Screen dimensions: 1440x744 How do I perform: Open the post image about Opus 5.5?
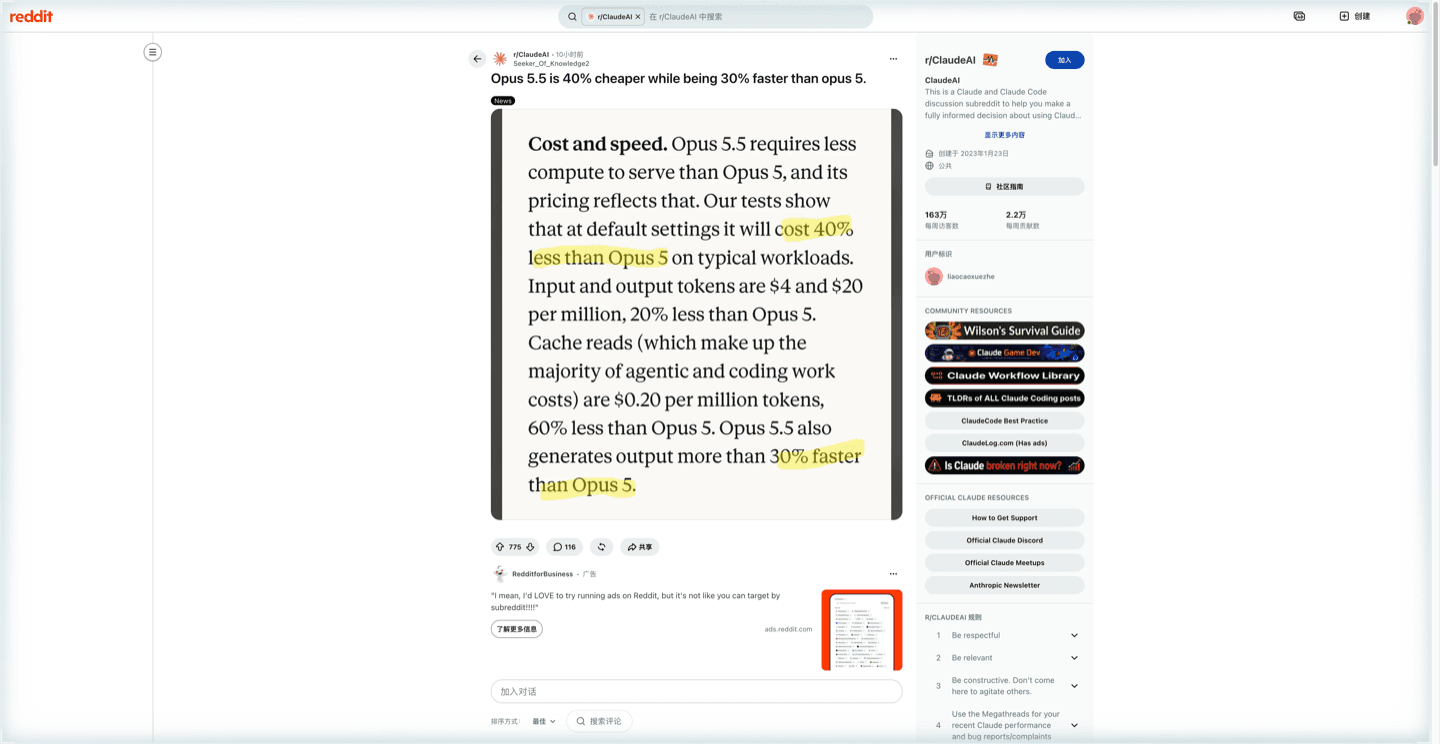(696, 314)
